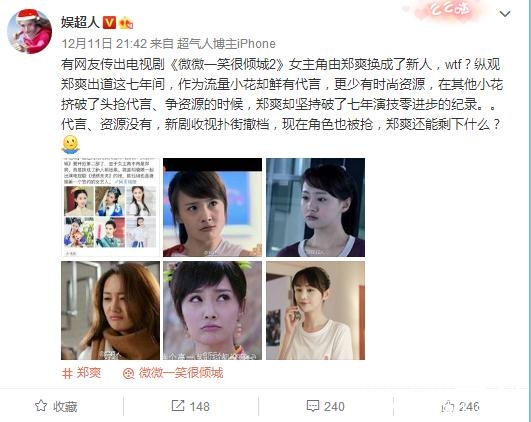Click the comment icon showing 240
Image resolution: width=531 pixels, height=422 pixels.
pos(313,406)
